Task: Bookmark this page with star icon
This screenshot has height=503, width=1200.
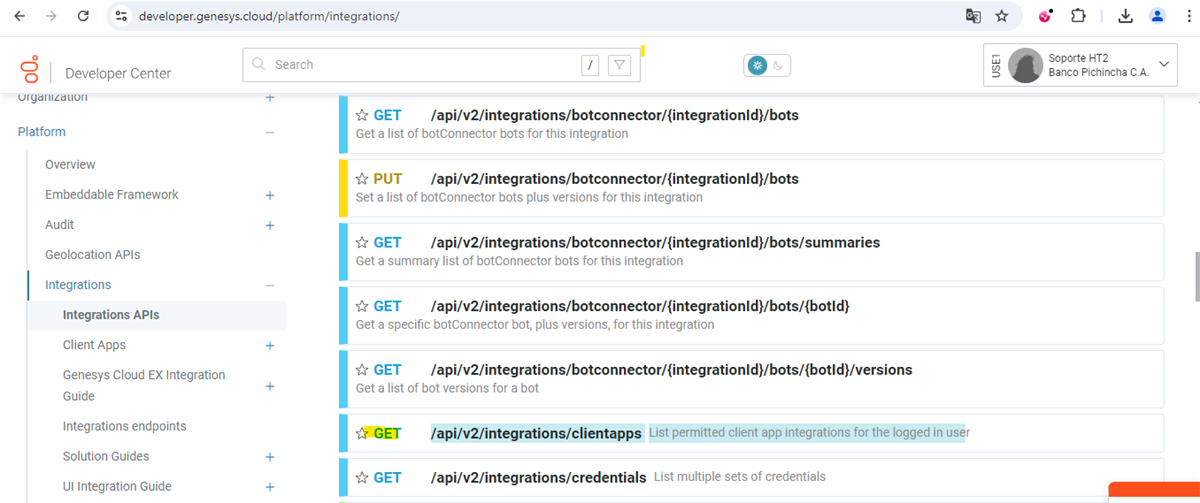Action: tap(1001, 16)
